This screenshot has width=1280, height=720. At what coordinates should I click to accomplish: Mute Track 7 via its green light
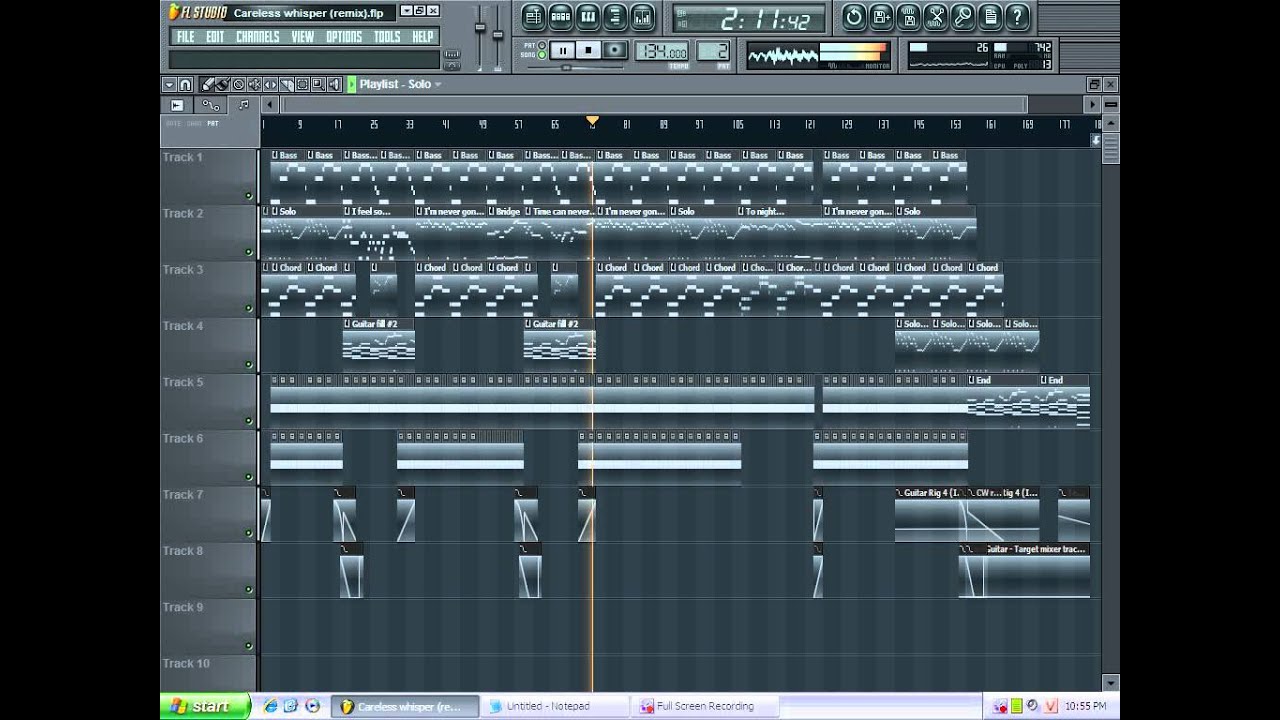[x=248, y=532]
